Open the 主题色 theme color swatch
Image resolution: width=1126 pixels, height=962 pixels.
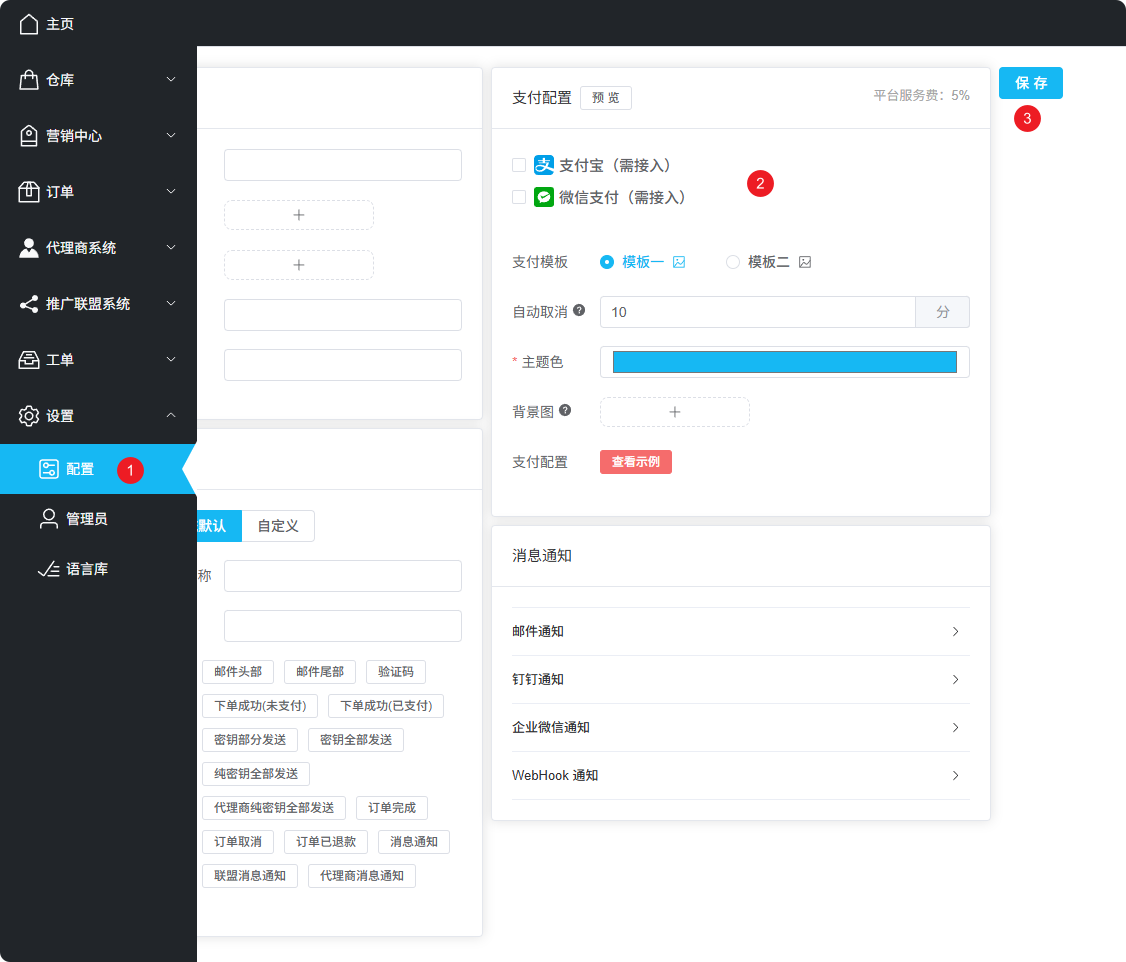point(784,362)
